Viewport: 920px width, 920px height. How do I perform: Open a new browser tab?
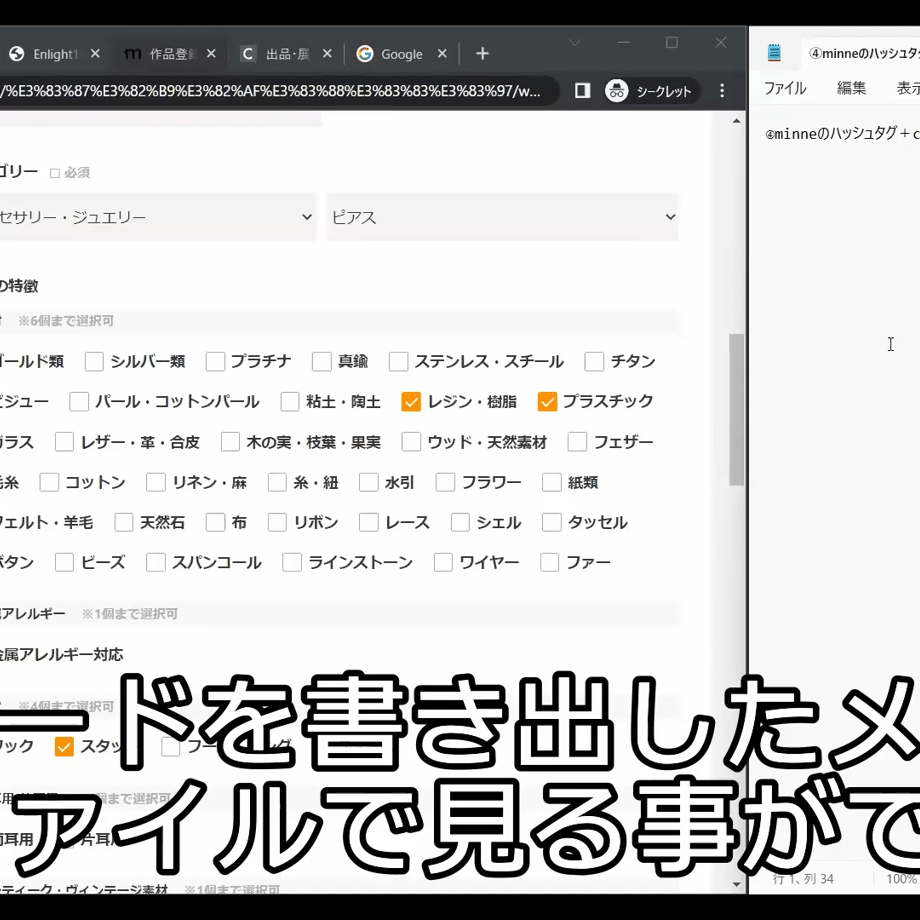coord(482,54)
